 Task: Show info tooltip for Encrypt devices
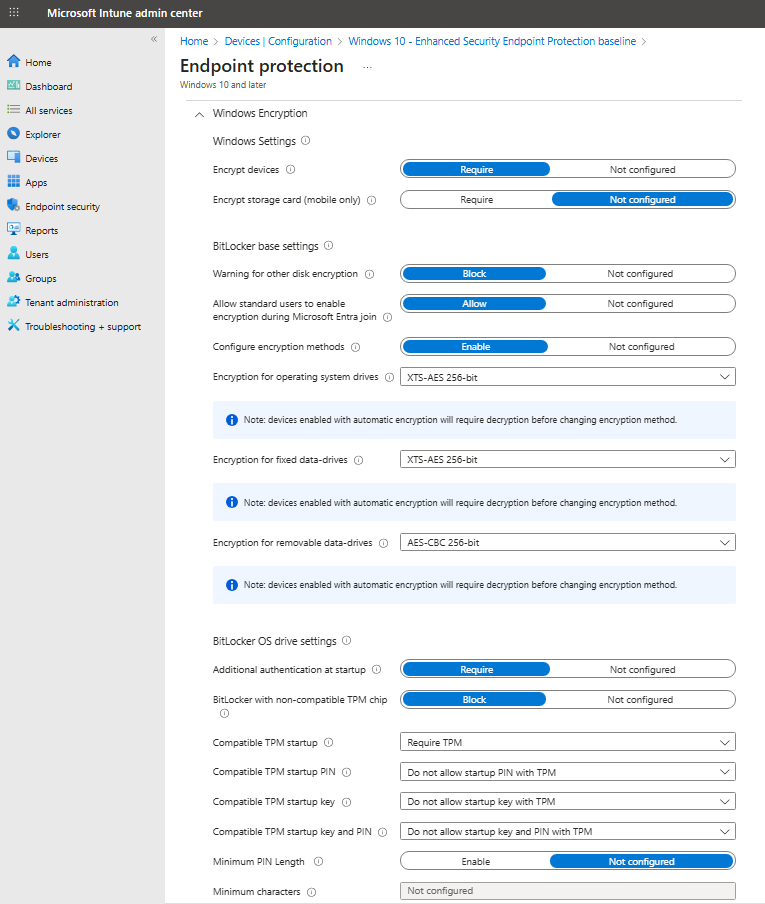[x=291, y=169]
